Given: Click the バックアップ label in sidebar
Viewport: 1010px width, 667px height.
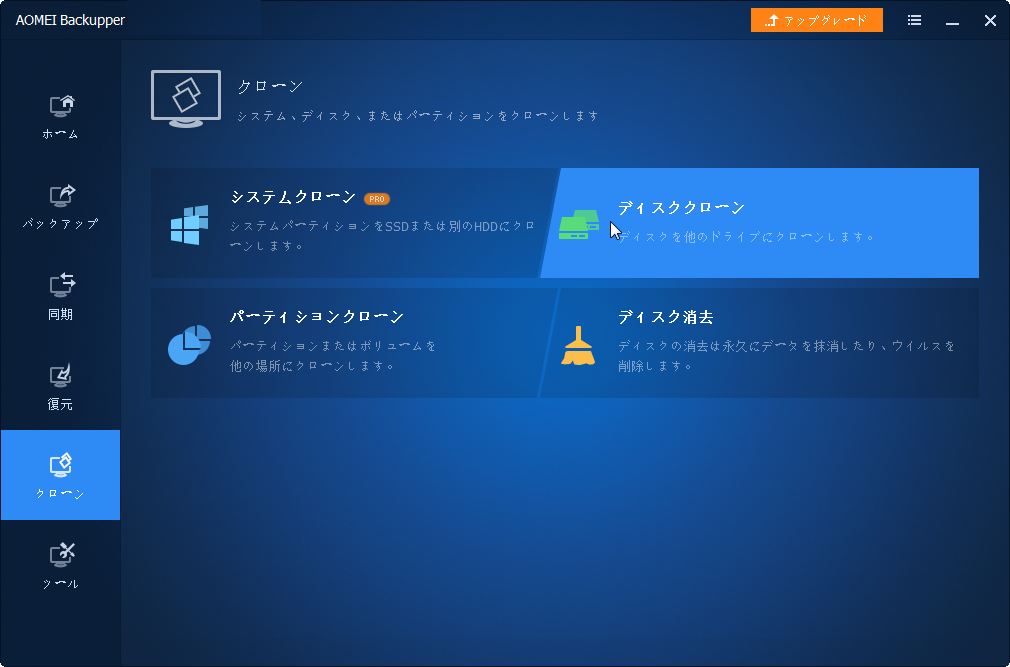Looking at the screenshot, I should click(60, 224).
